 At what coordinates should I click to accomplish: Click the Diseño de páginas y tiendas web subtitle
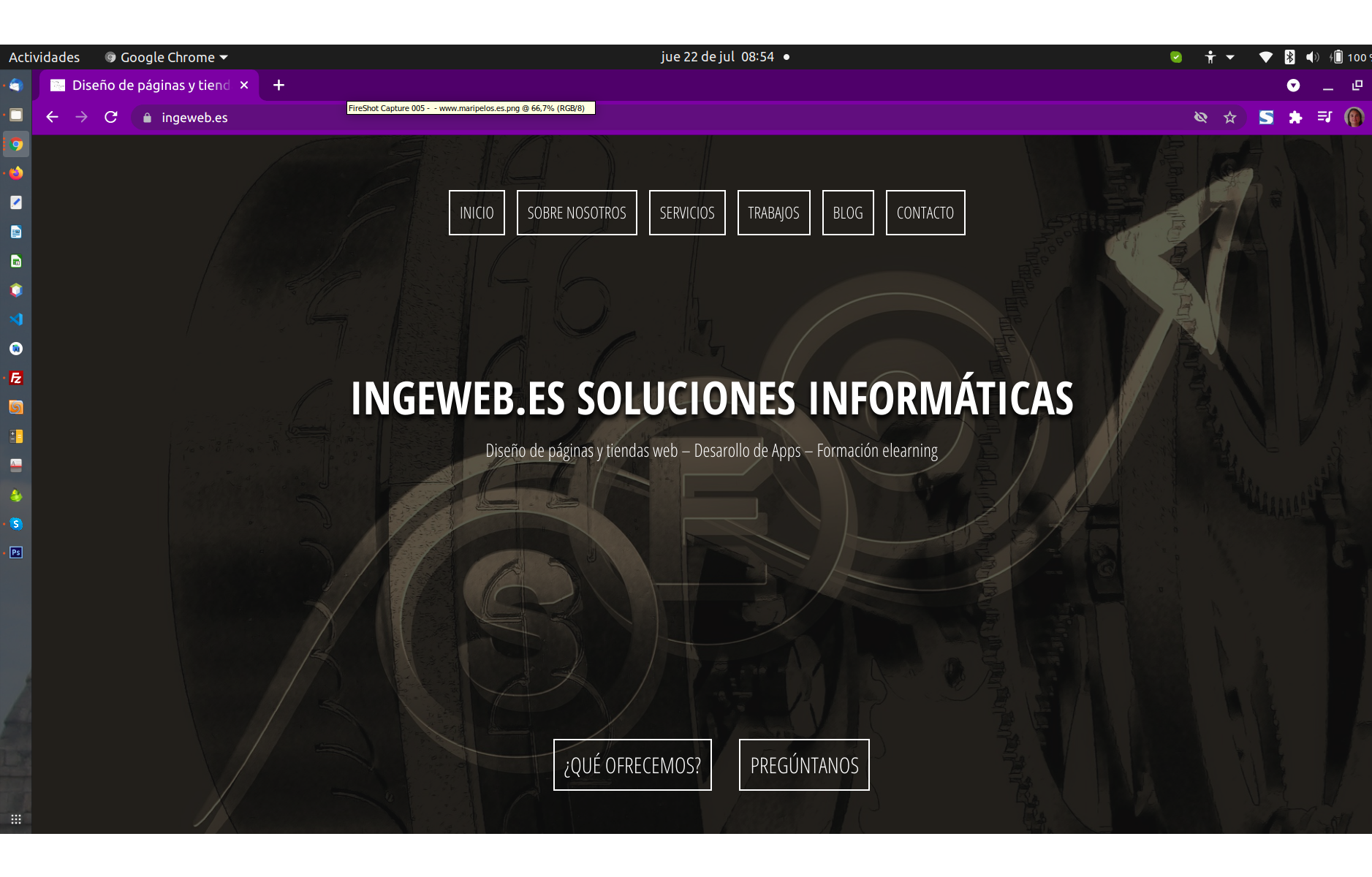(x=712, y=451)
